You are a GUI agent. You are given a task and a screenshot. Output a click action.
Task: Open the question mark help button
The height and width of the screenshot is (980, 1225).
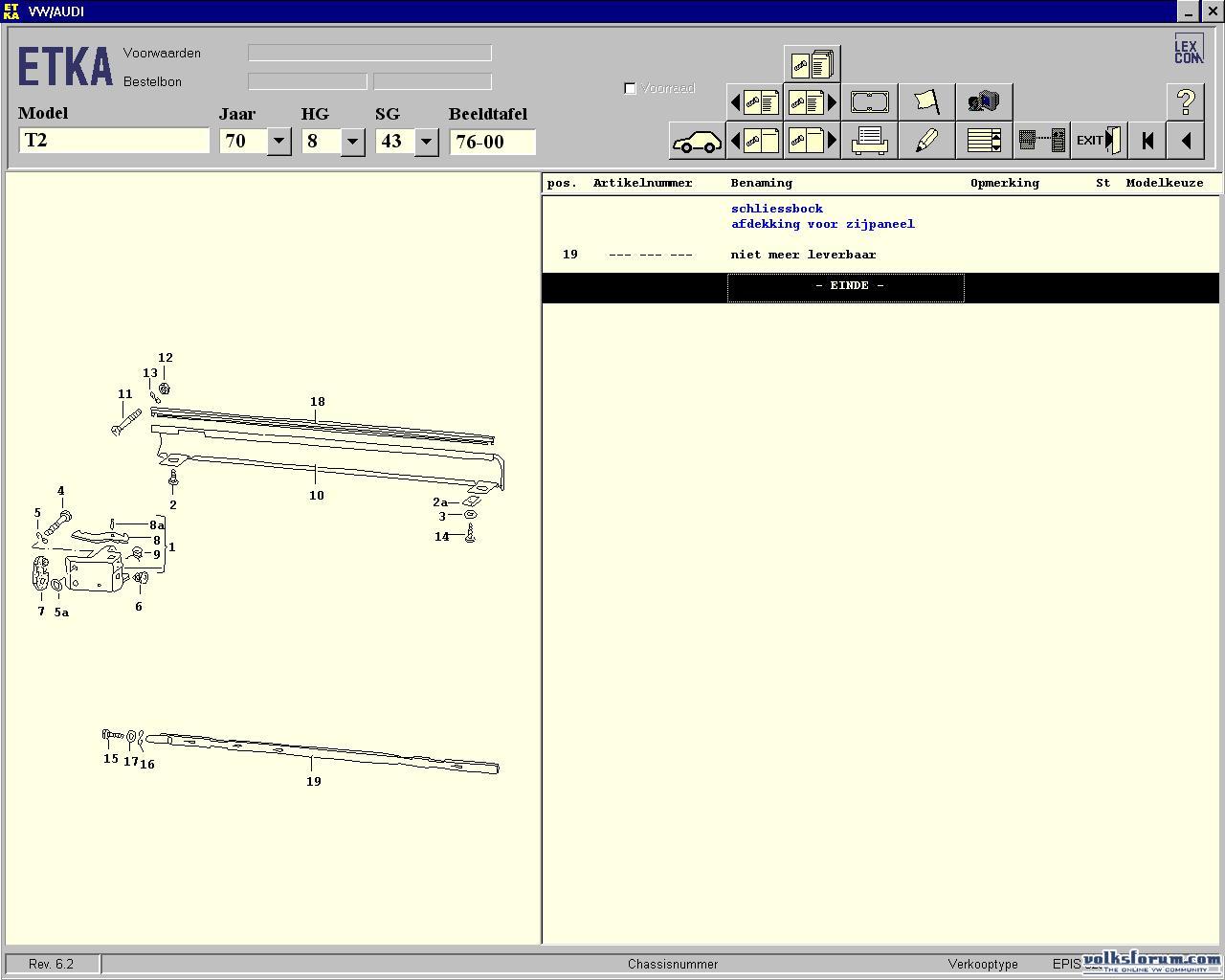(1186, 102)
